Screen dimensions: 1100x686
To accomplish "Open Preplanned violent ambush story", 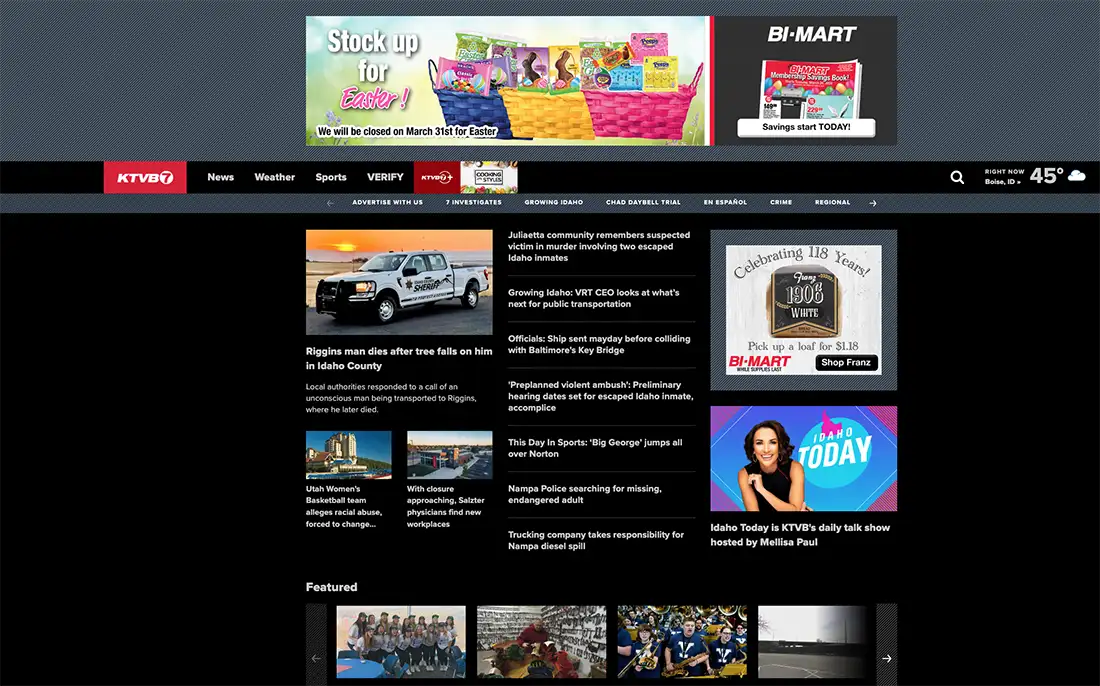I will 601,396.
